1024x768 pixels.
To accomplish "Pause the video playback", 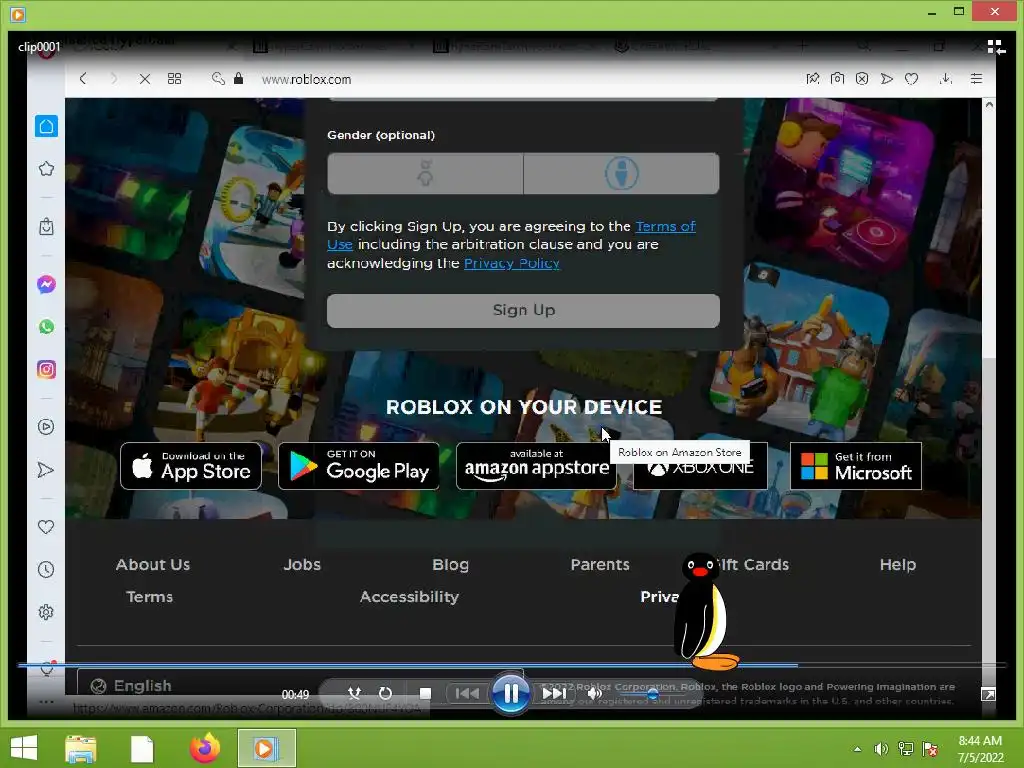I will [510, 693].
